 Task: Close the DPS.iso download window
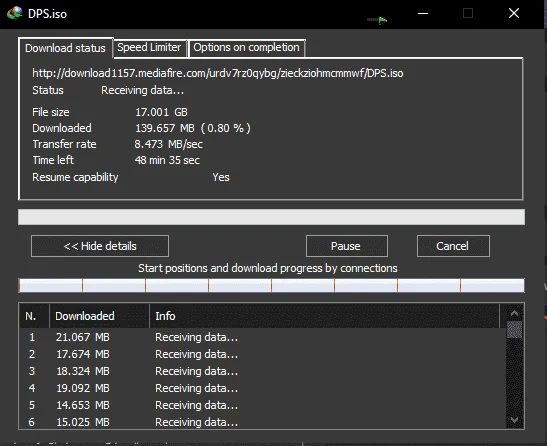click(514, 14)
